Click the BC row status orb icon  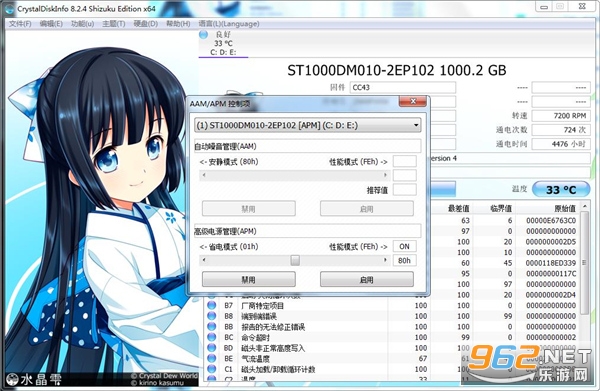coord(211,337)
